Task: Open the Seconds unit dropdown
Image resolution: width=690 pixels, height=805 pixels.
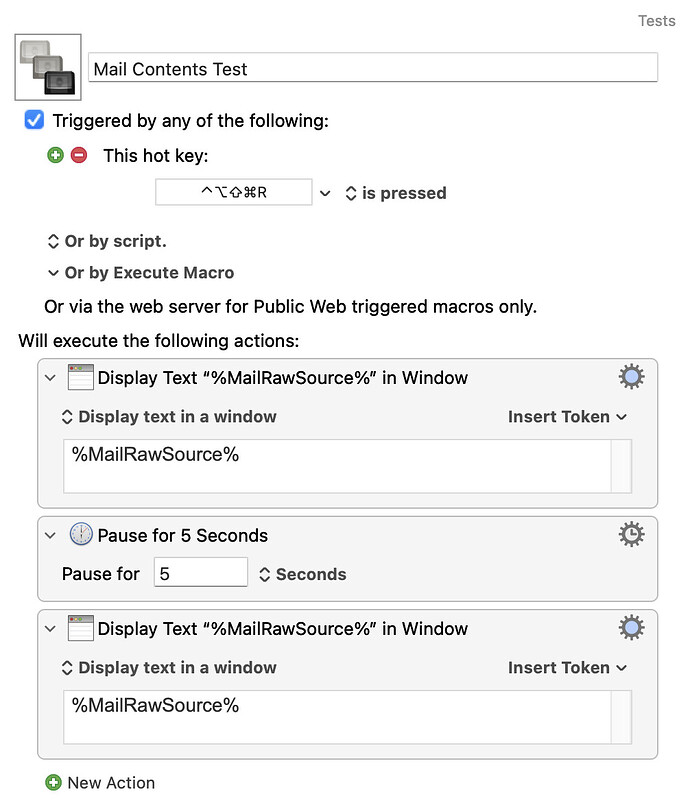Action: click(x=267, y=574)
